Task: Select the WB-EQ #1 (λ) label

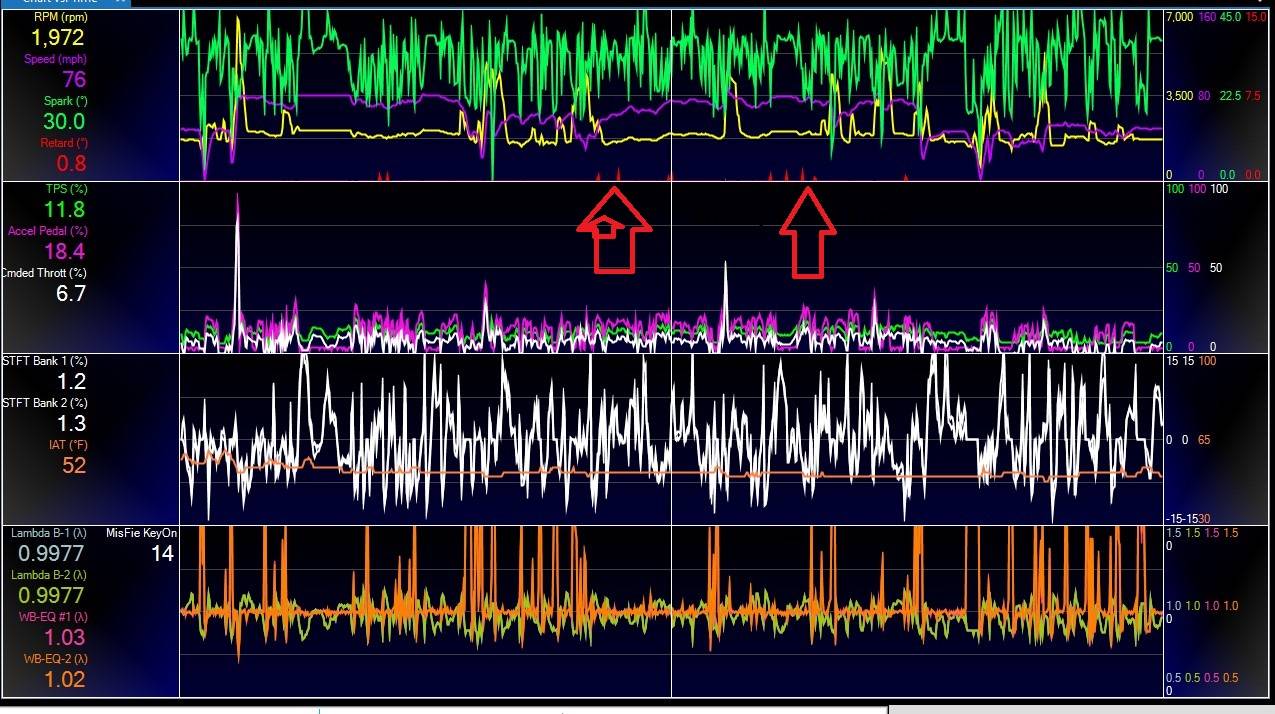Action: [x=52, y=617]
